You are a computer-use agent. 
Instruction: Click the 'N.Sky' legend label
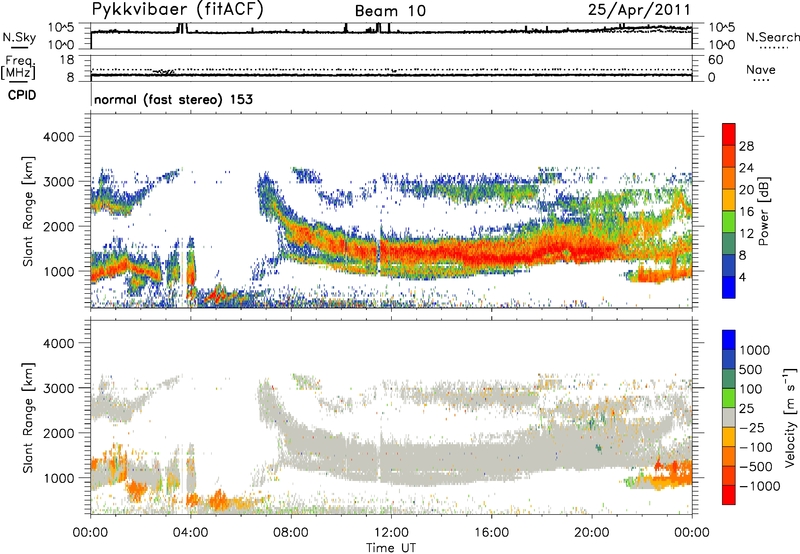19,37
